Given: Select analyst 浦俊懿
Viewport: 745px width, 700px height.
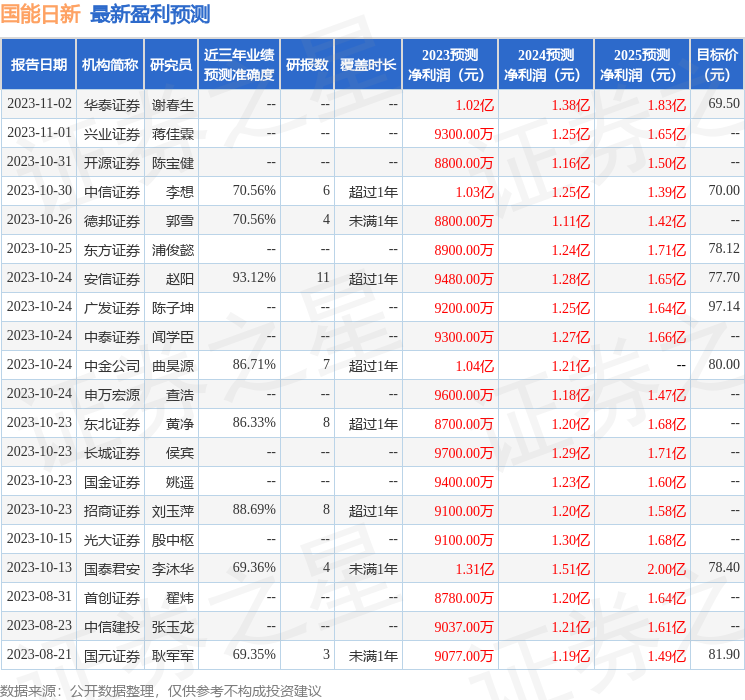Looking at the screenshot, I should point(173,250).
